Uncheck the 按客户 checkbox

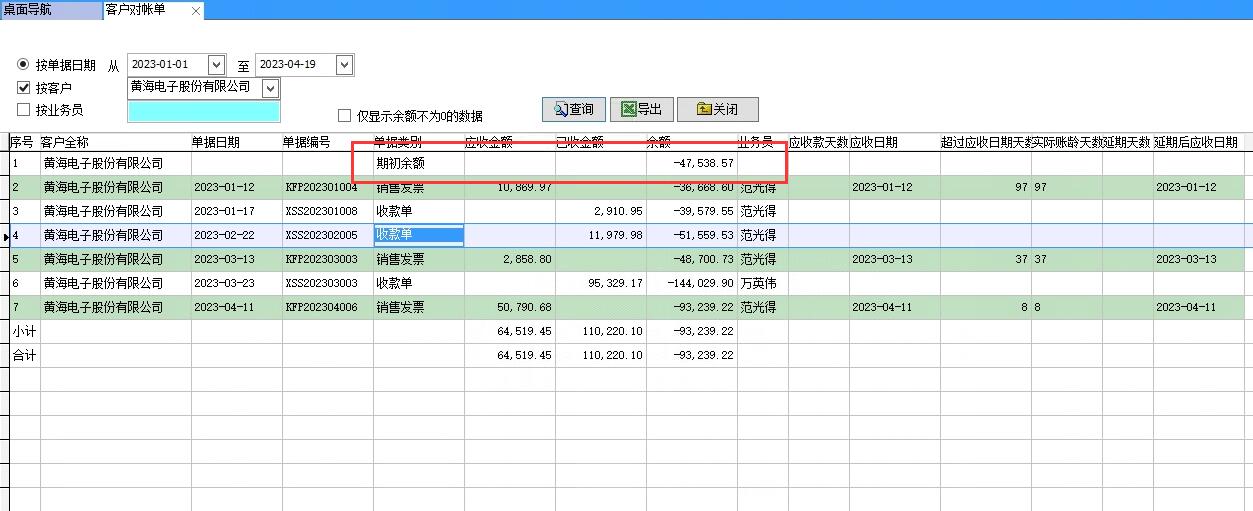[24, 88]
